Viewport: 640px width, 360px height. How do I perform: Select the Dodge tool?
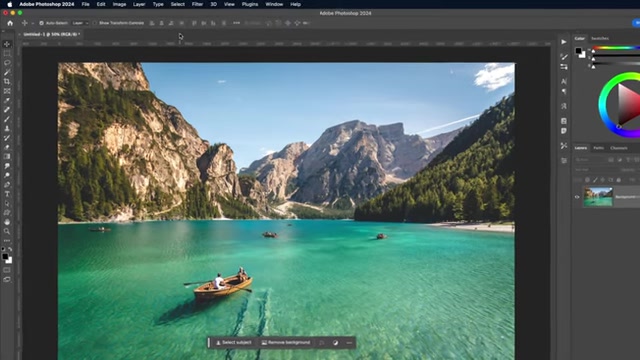coord(7,176)
